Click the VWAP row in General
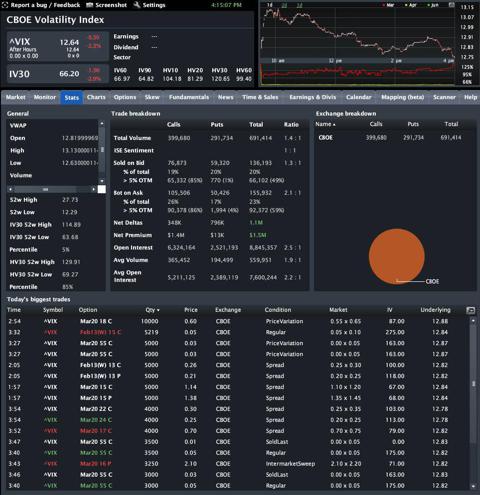The height and width of the screenshot is (495, 480). point(53,126)
